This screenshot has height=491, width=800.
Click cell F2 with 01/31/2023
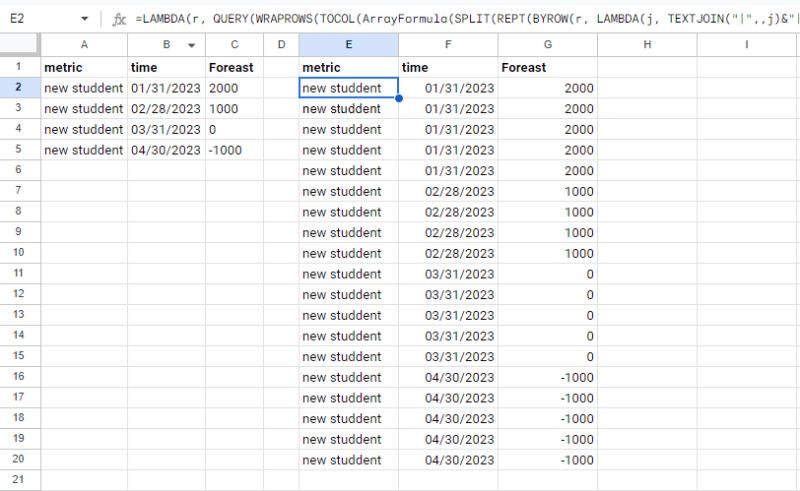coord(448,88)
